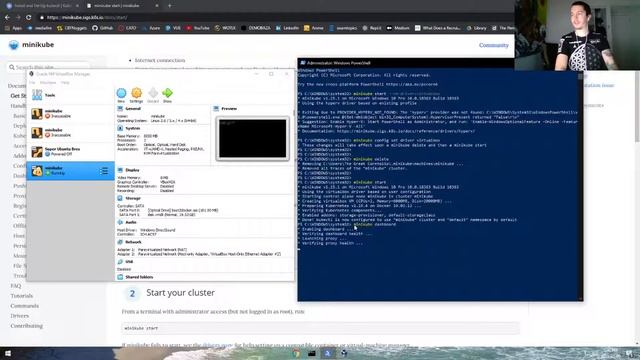This screenshot has height=360, width=640.
Task: Open the Library bookmark
Action: pyautogui.click(x=477, y=28)
